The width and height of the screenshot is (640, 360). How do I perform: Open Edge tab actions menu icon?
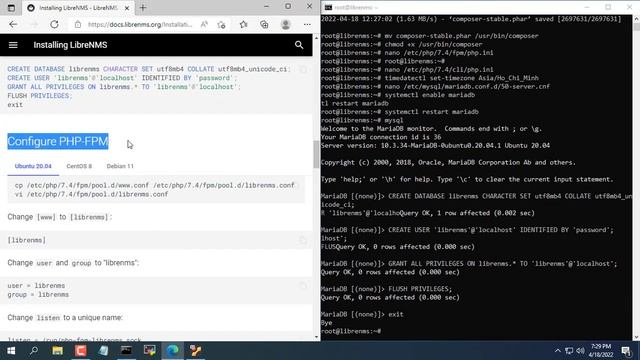click(11, 8)
